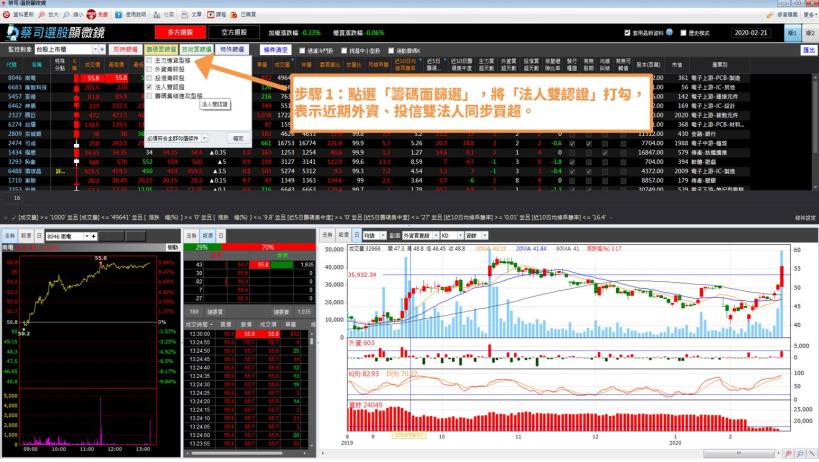Click the 條件清空 button
Screen dimensions: 819x462
pyautogui.click(x=275, y=50)
